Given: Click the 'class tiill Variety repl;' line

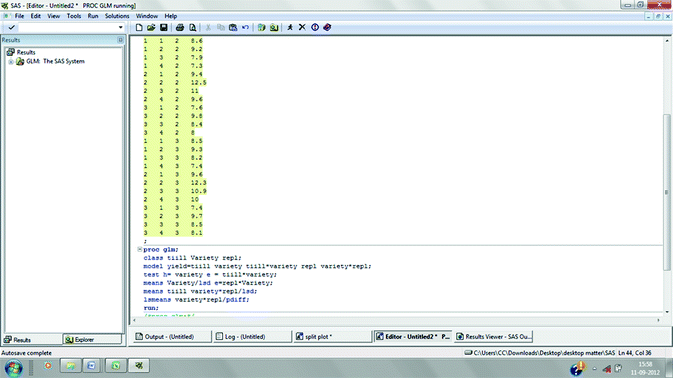Looking at the screenshot, I should (x=192, y=258).
